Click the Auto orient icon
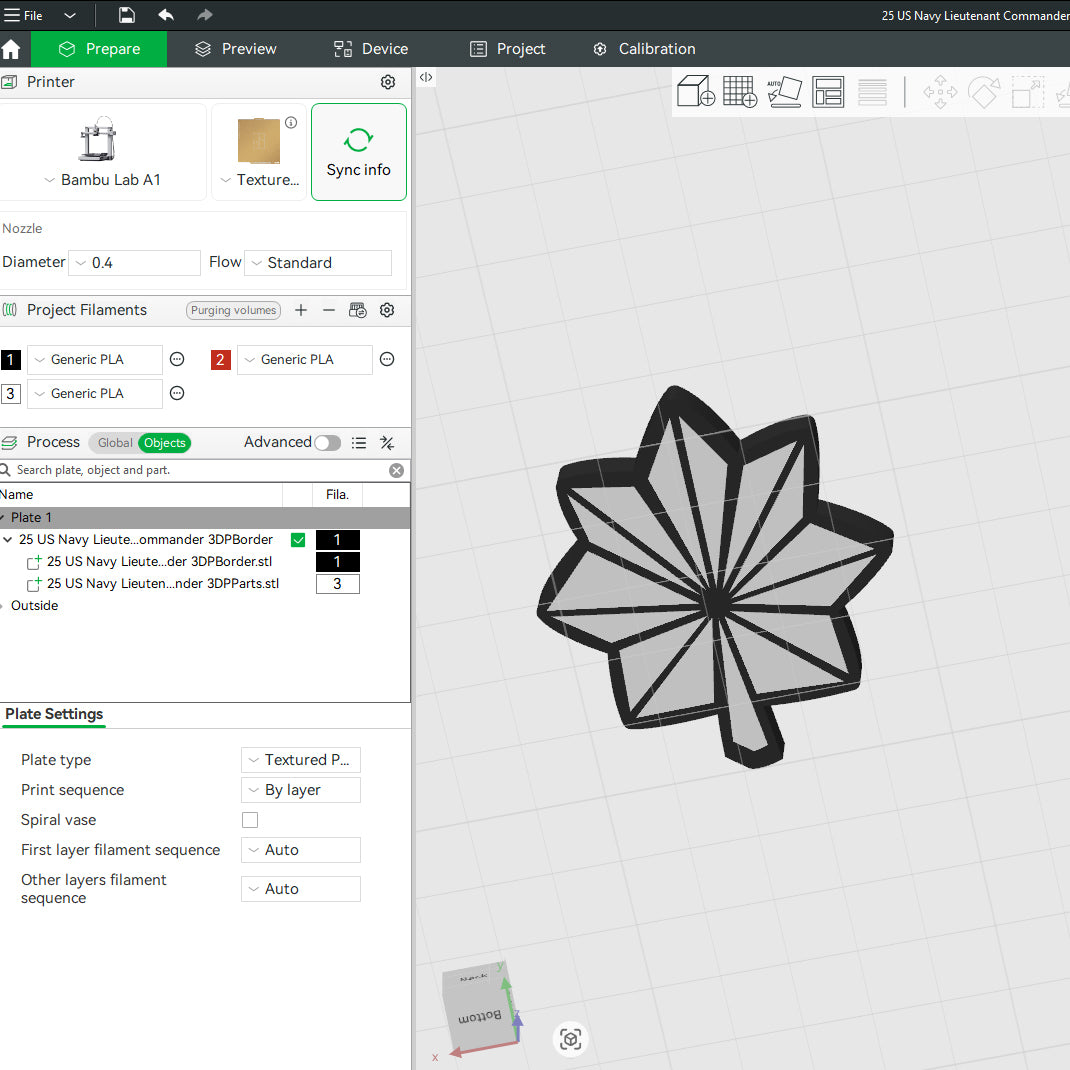The image size is (1070, 1070). pos(784,91)
